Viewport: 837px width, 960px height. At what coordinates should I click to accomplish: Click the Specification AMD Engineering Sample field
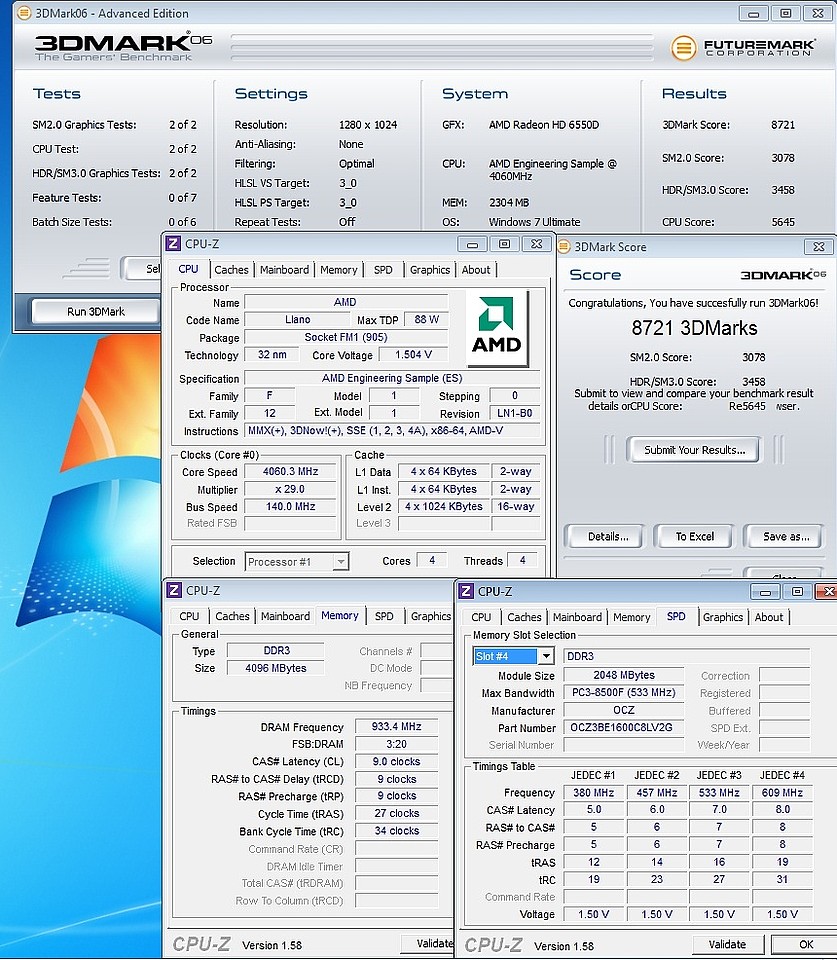click(392, 378)
